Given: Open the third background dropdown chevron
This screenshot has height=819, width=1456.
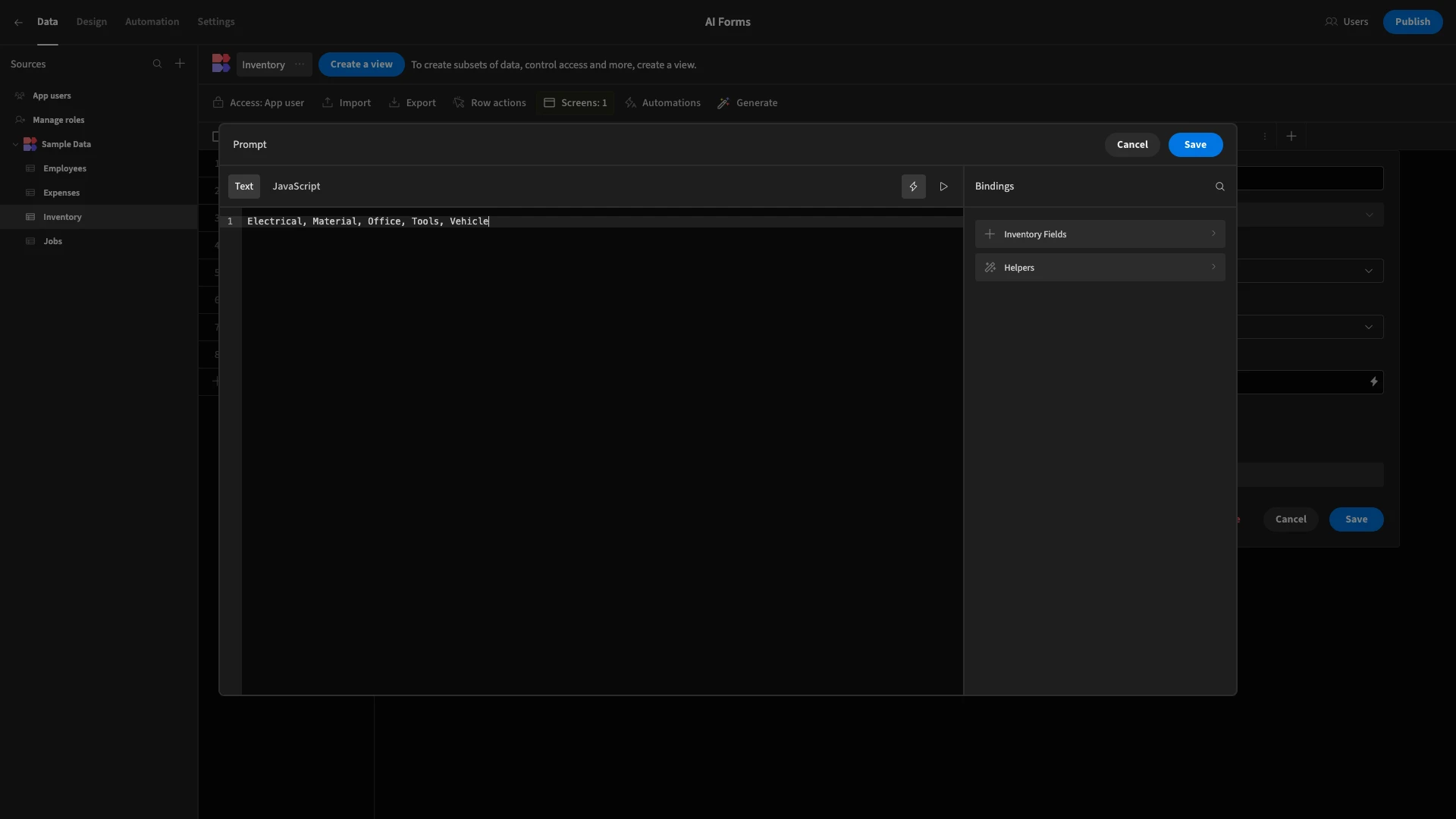Looking at the screenshot, I should point(1369,327).
